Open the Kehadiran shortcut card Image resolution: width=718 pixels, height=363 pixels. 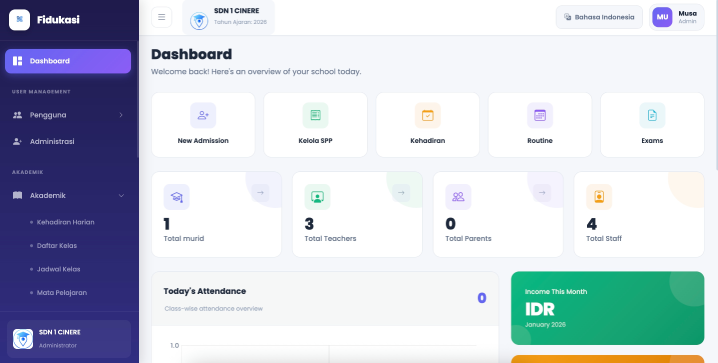coord(428,125)
